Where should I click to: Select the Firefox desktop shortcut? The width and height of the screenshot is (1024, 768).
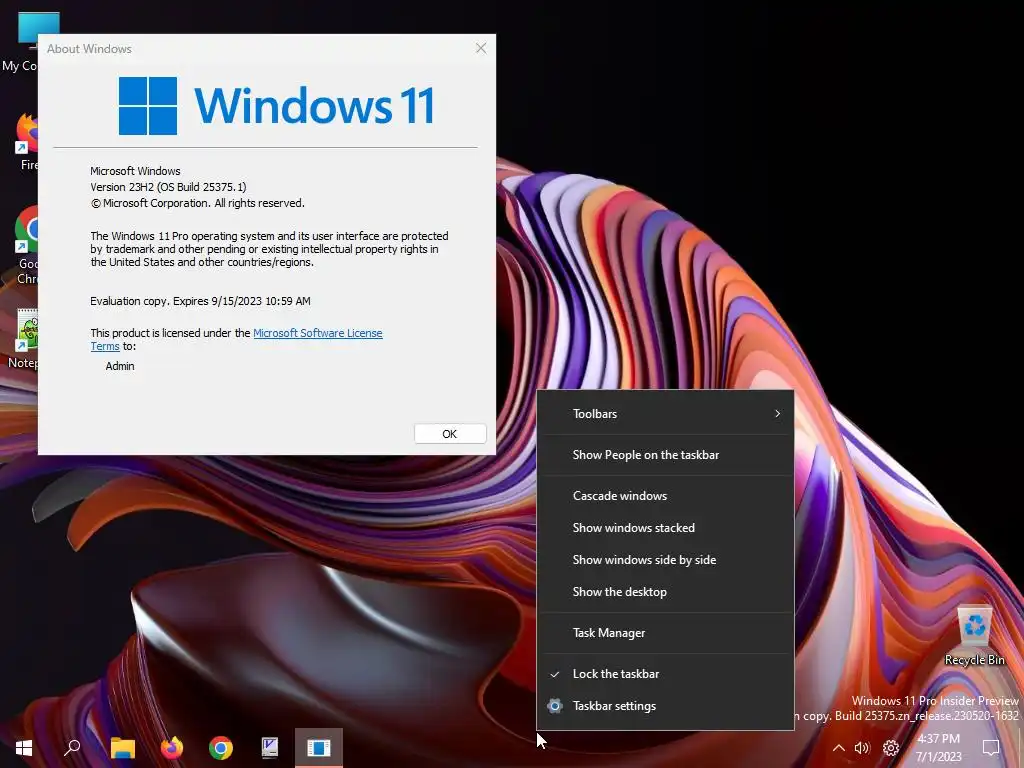pyautogui.click(x=26, y=142)
